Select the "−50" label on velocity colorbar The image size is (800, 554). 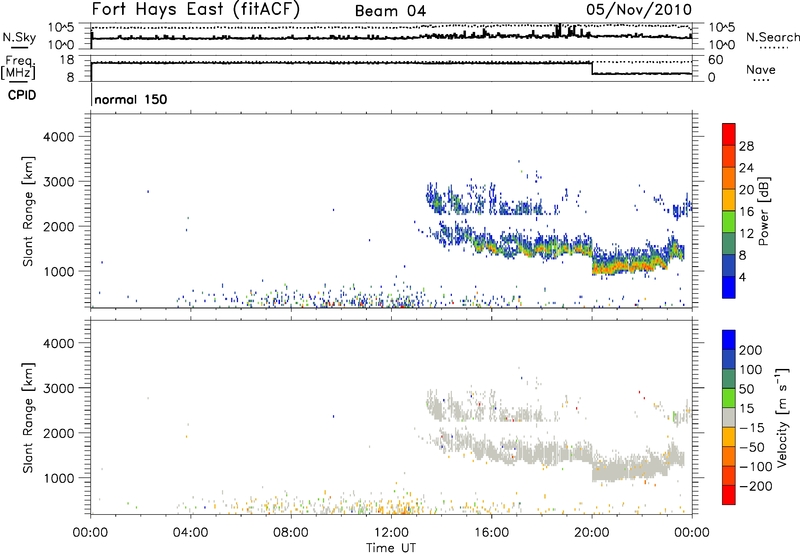[x=752, y=447]
